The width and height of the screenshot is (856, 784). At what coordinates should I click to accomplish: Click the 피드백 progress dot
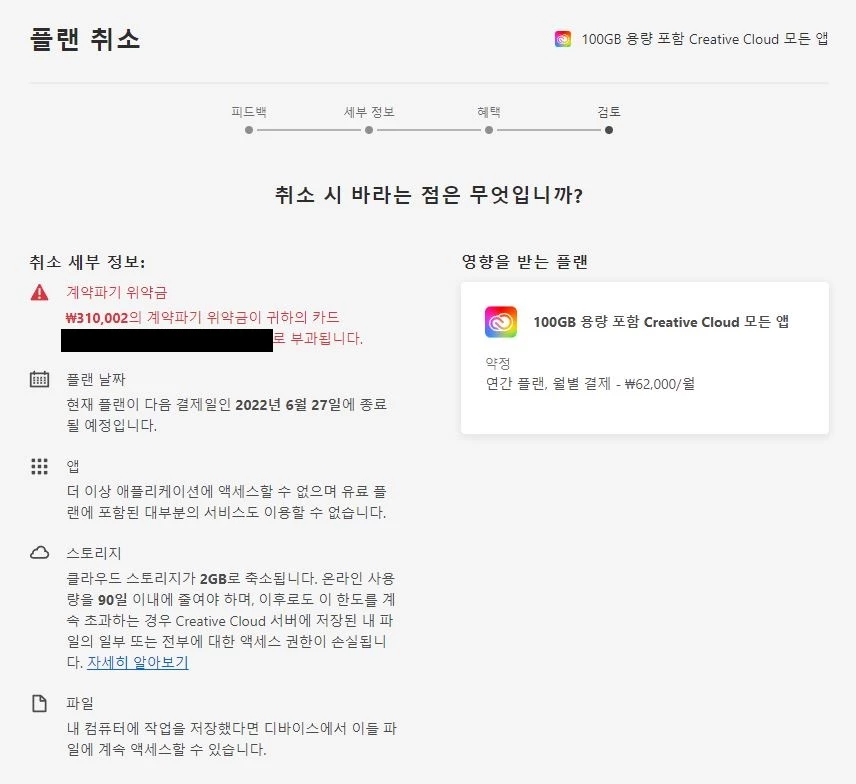click(x=249, y=130)
